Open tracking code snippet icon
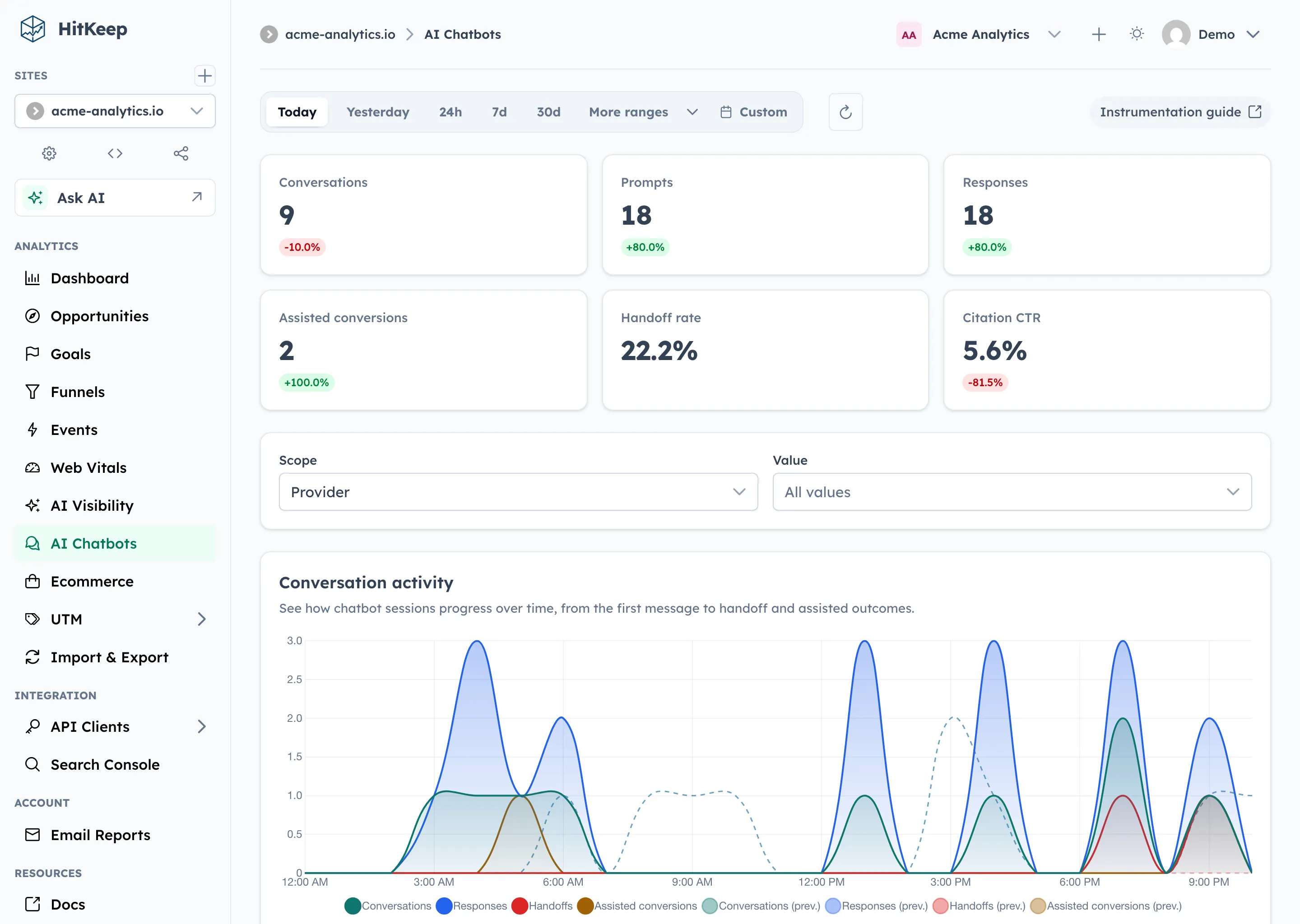The width and height of the screenshot is (1300, 924). click(115, 153)
